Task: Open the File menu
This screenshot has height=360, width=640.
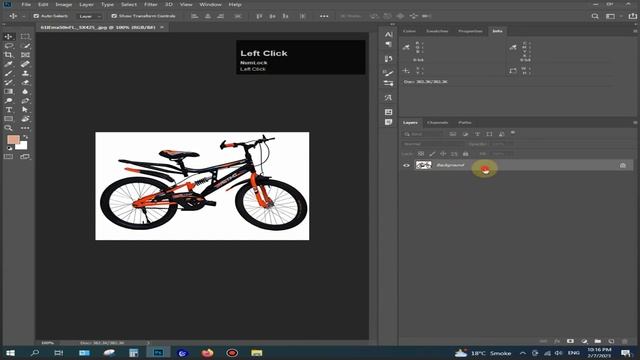Action: [26, 4]
